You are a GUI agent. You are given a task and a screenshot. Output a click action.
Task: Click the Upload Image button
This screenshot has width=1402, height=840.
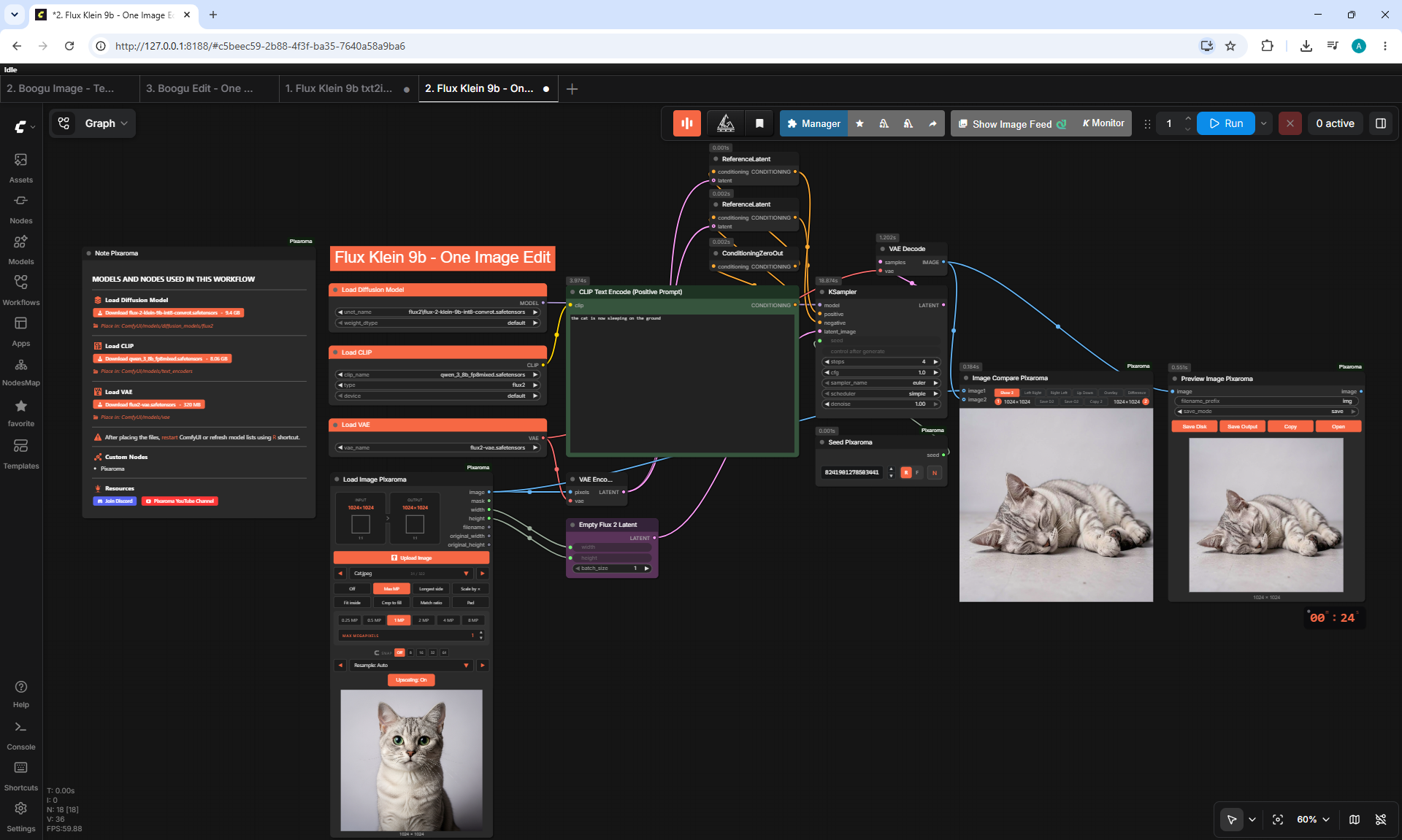click(411, 558)
